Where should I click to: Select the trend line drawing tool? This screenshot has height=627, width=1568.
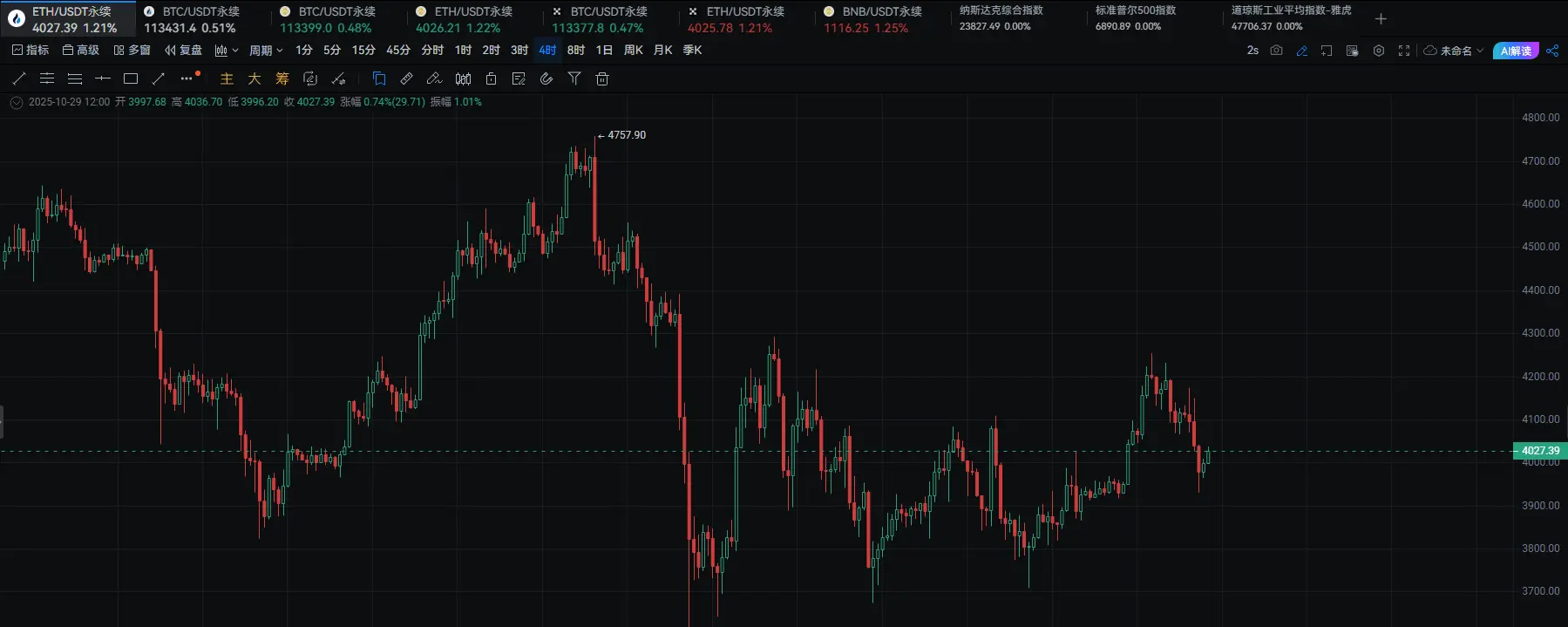(x=19, y=78)
